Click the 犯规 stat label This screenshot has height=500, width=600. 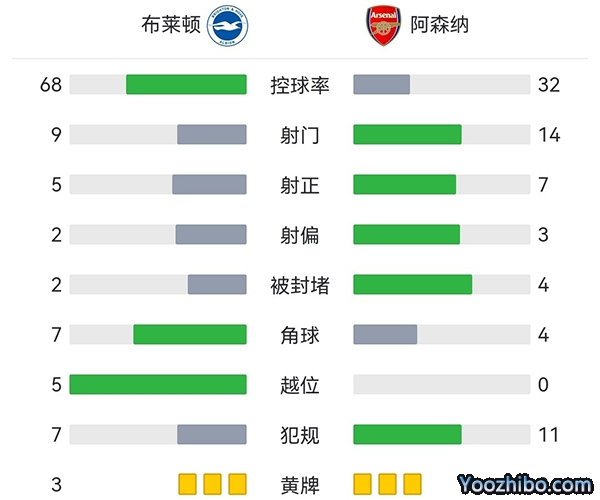300,435
